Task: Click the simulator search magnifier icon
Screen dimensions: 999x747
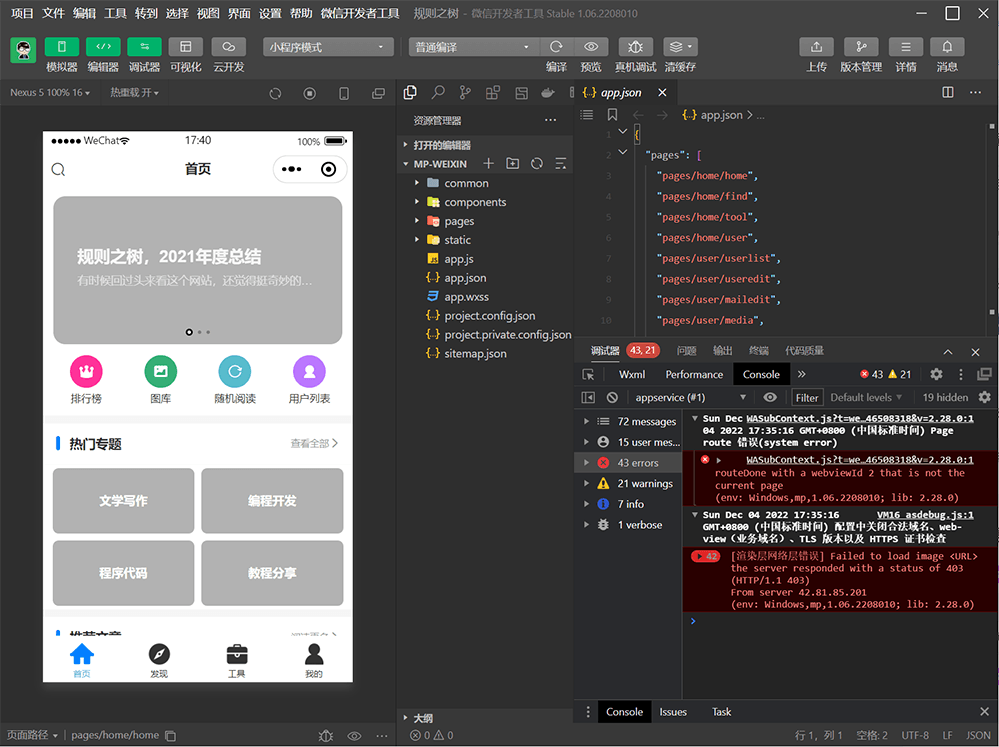Action: tap(58, 169)
